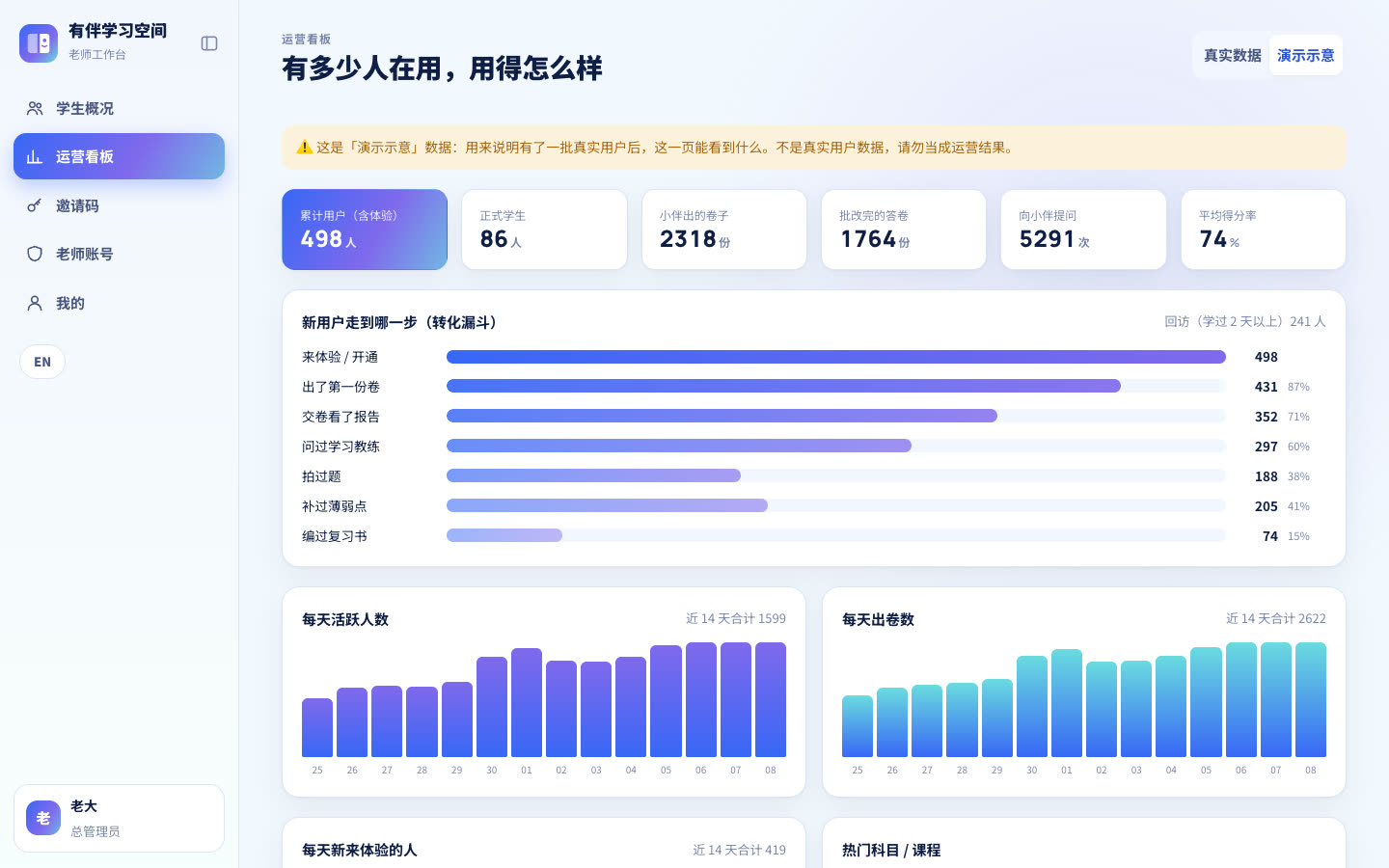
Task: Open 学生概况 in the sidebar
Action: [119, 108]
